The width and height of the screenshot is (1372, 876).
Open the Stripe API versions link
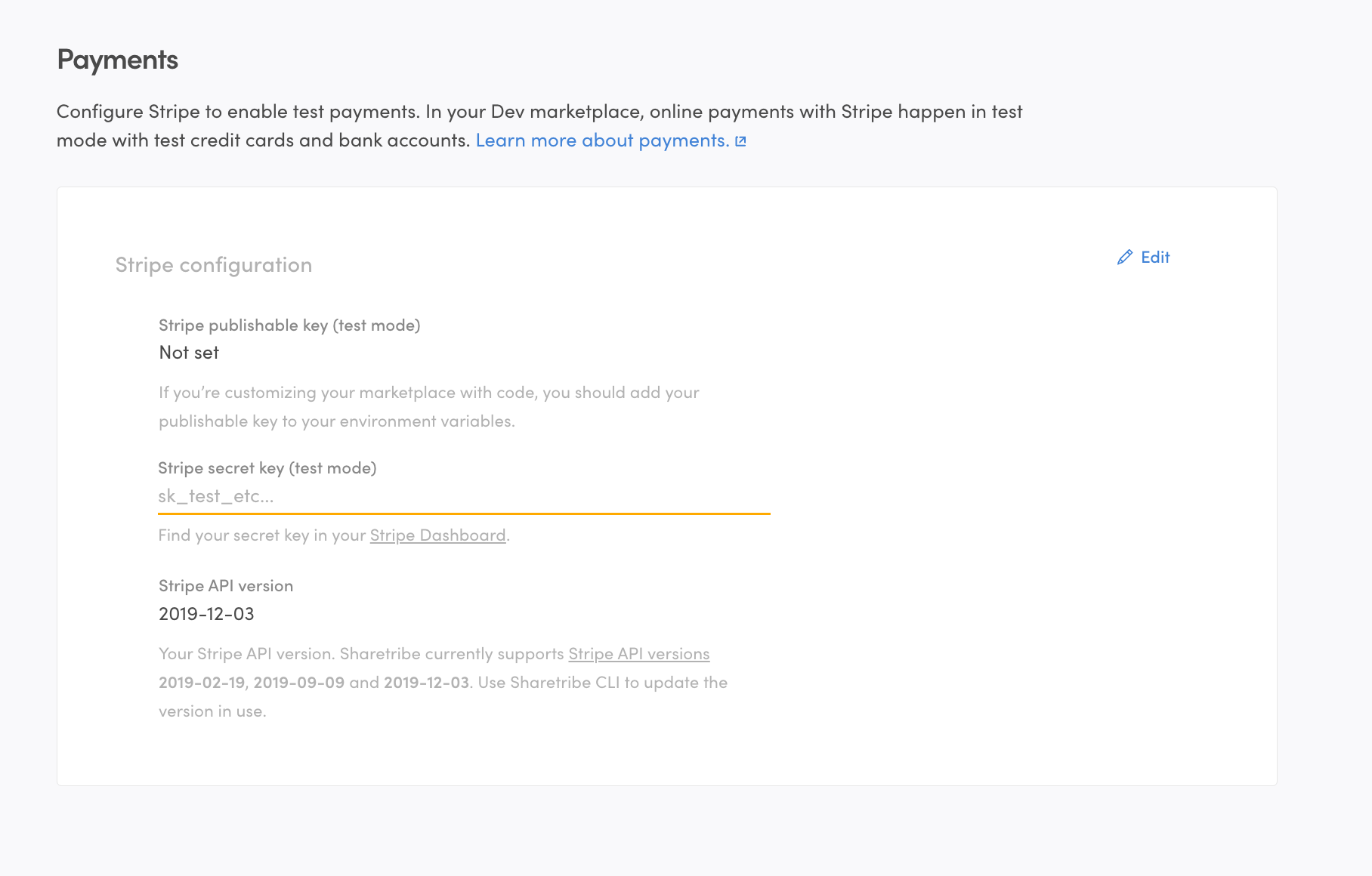(638, 653)
